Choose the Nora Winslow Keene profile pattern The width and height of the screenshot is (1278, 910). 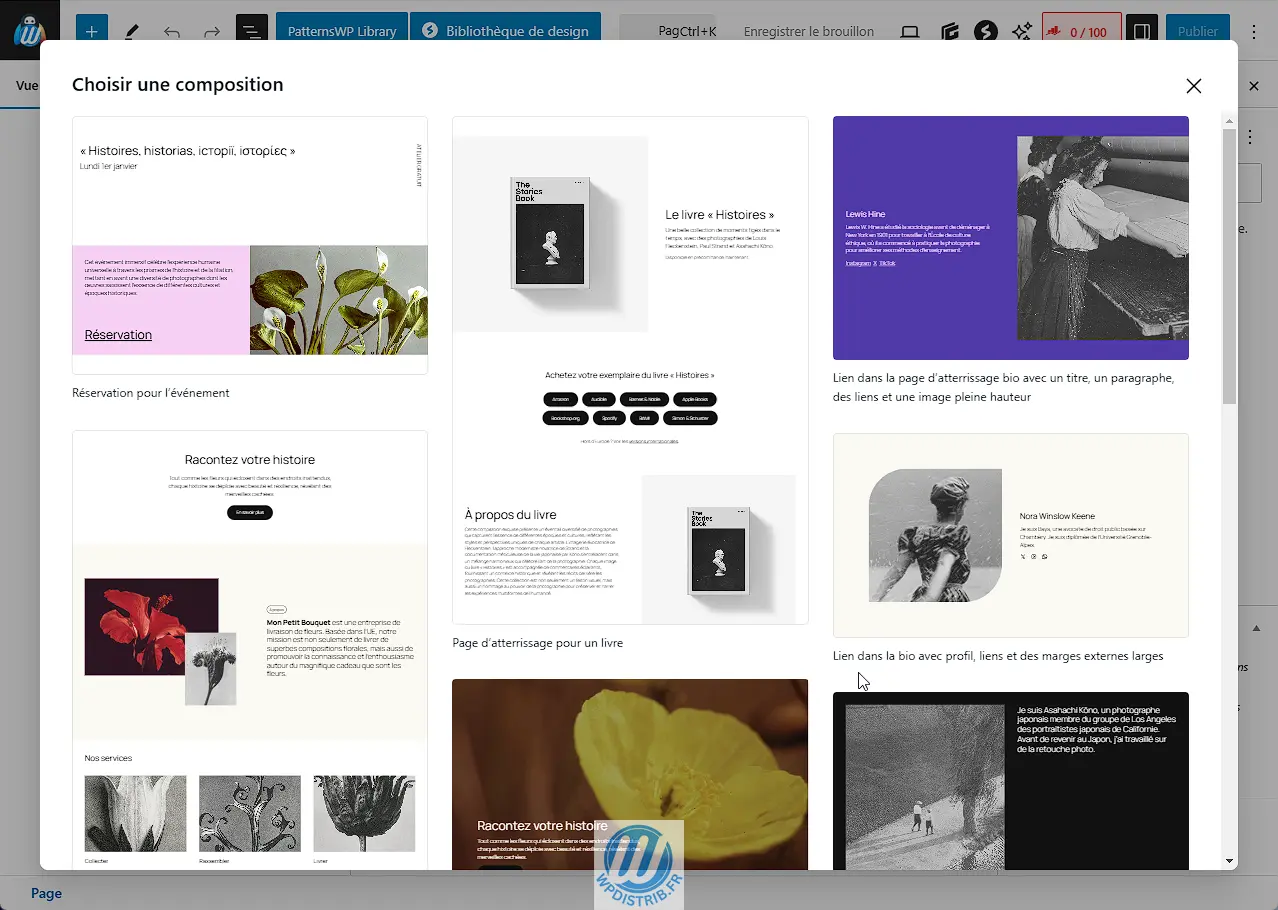click(1011, 535)
